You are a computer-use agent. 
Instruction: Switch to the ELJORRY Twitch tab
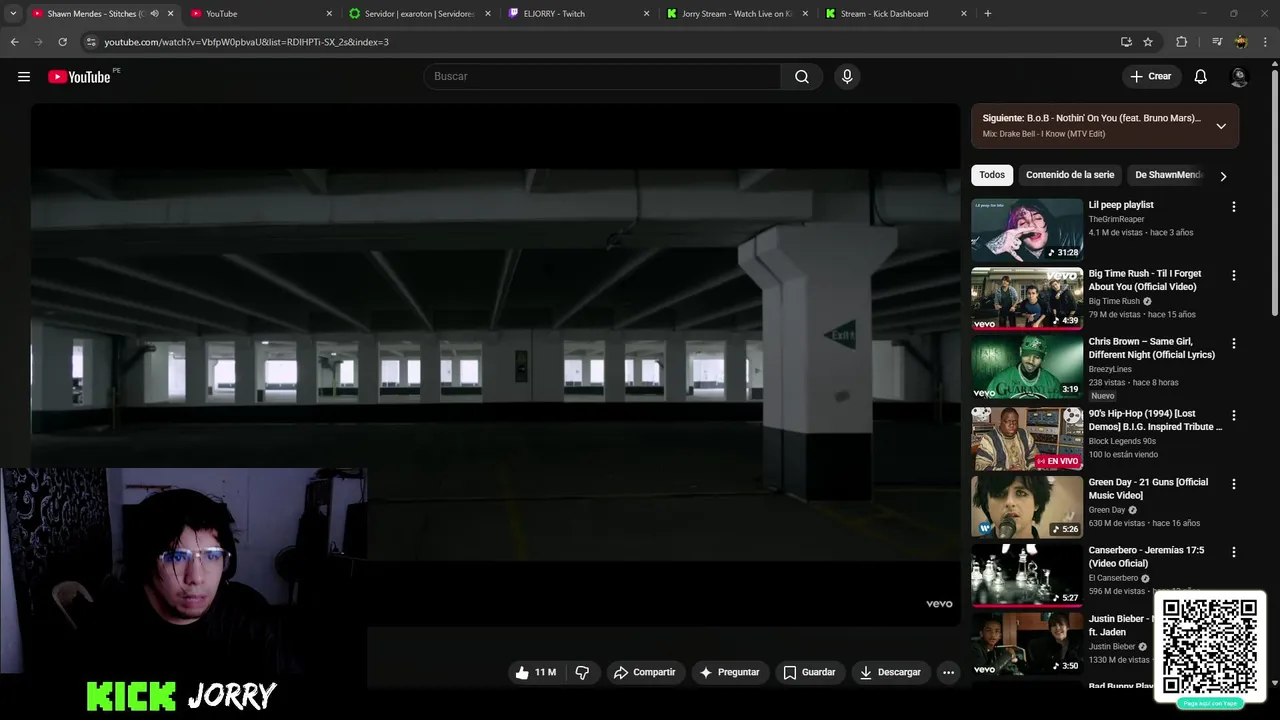[x=579, y=14]
